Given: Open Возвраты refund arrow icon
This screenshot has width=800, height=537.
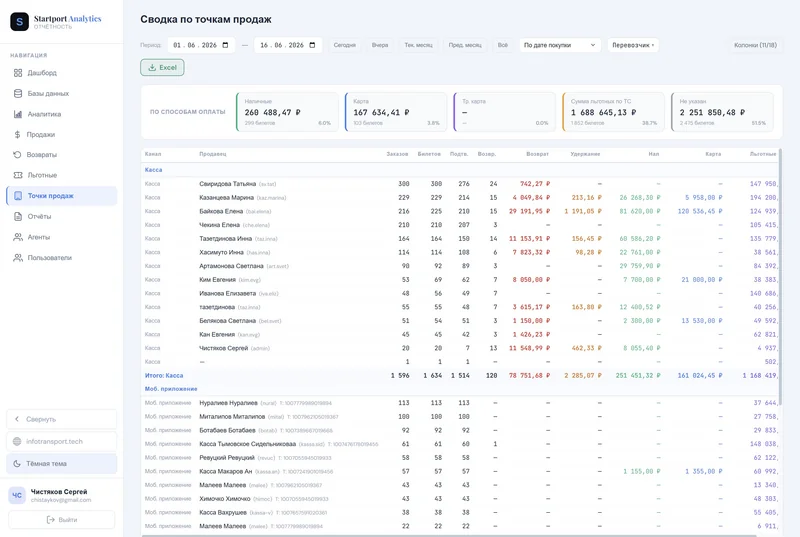Looking at the screenshot, I should [x=17, y=155].
